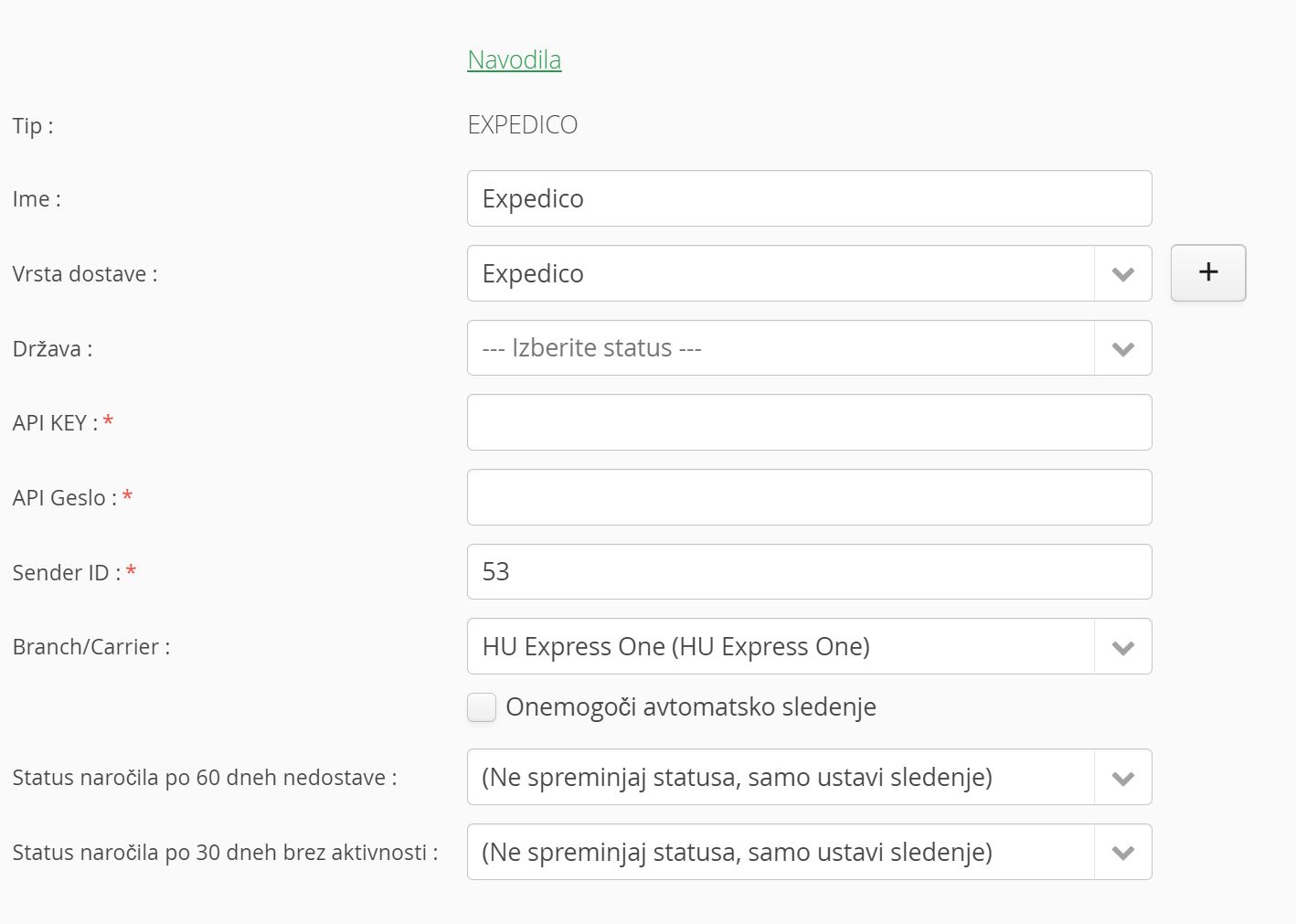Click the Tip label

(x=33, y=126)
